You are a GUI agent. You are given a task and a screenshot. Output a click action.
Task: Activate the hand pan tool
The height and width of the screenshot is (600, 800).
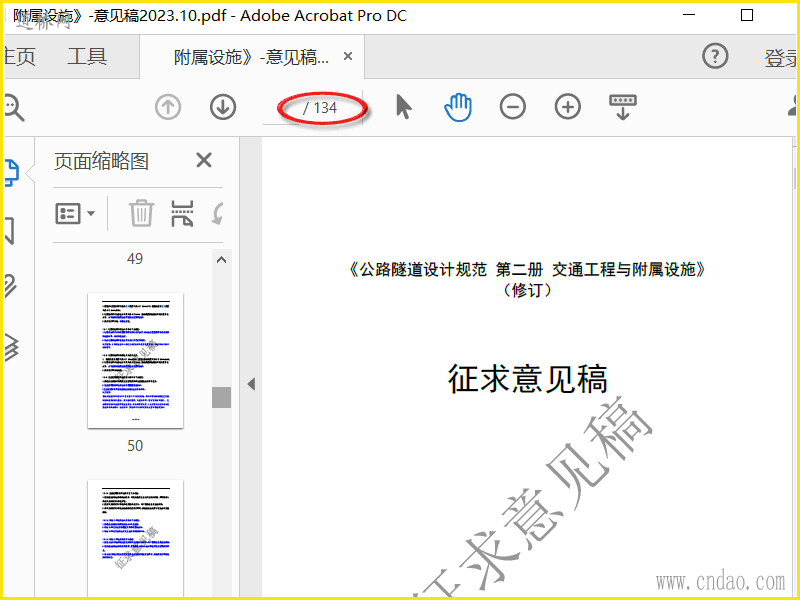458,107
